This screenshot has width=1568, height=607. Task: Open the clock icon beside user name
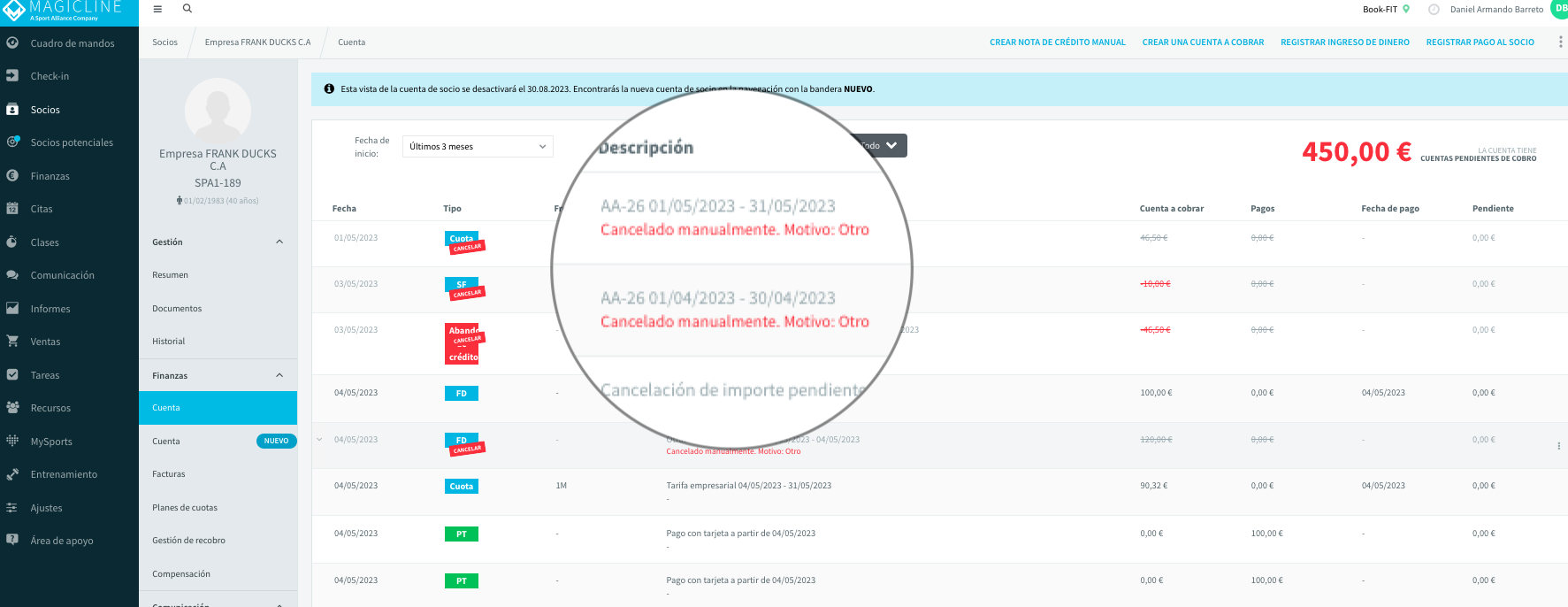coord(1434,10)
